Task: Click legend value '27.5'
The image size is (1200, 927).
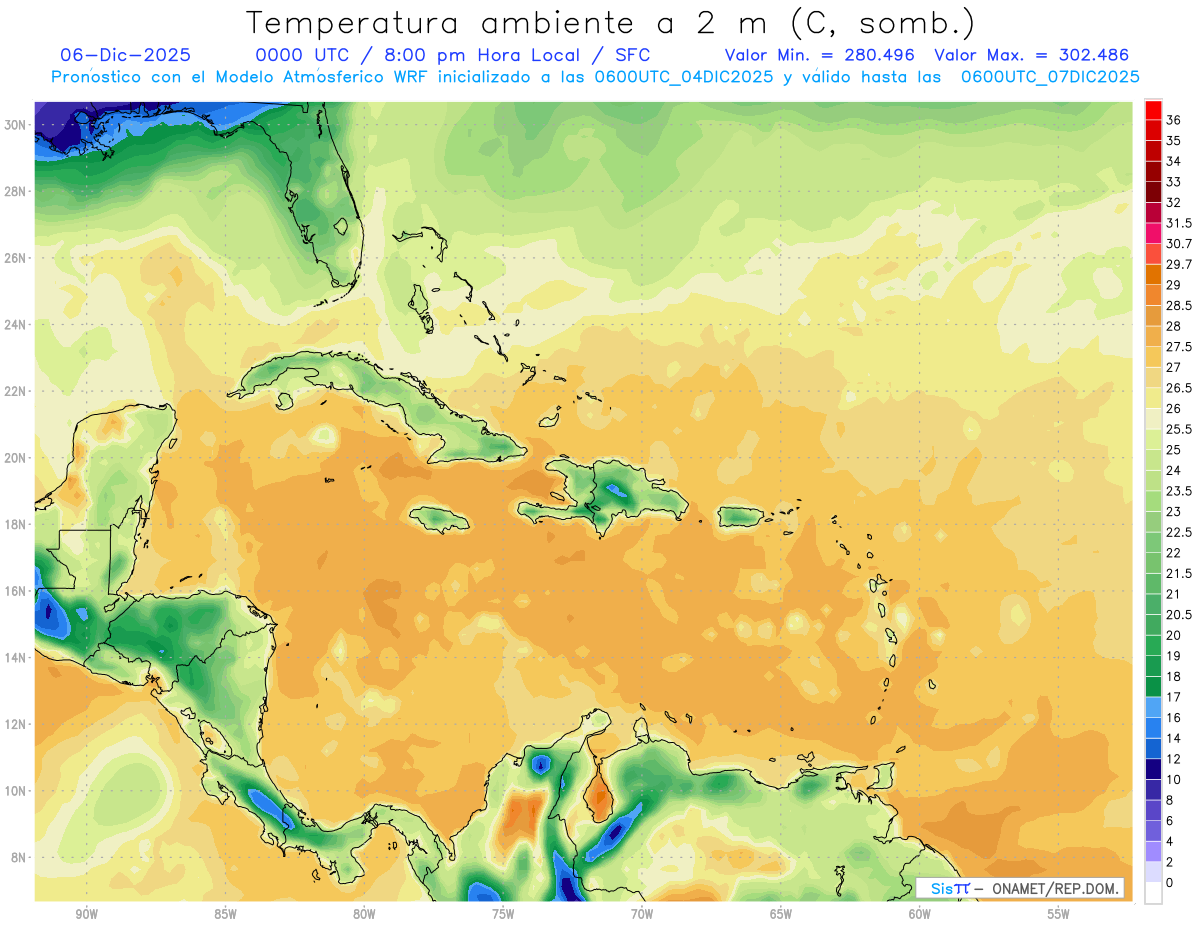Action: 1179,347
